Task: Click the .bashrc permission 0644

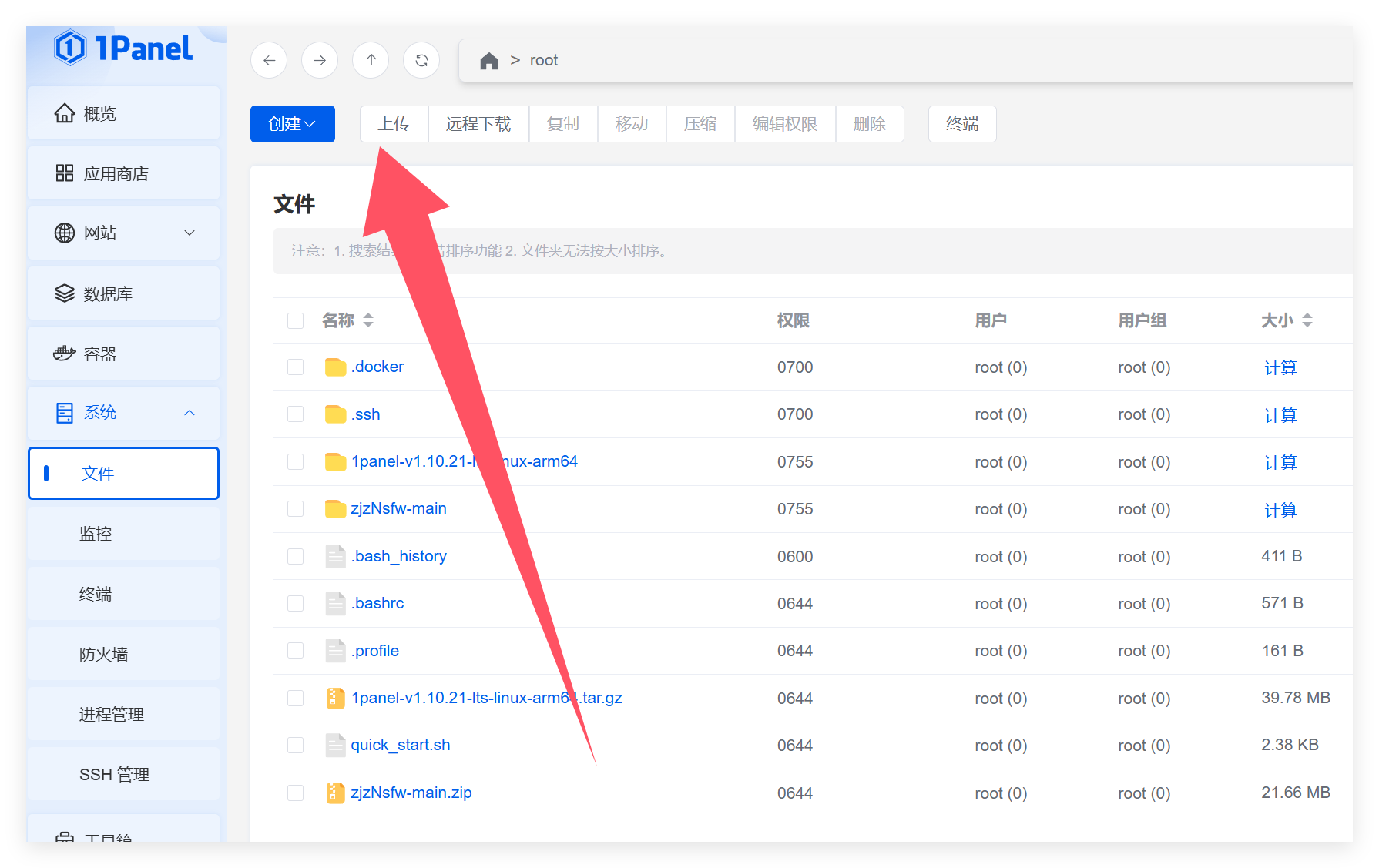Action: [x=795, y=604]
